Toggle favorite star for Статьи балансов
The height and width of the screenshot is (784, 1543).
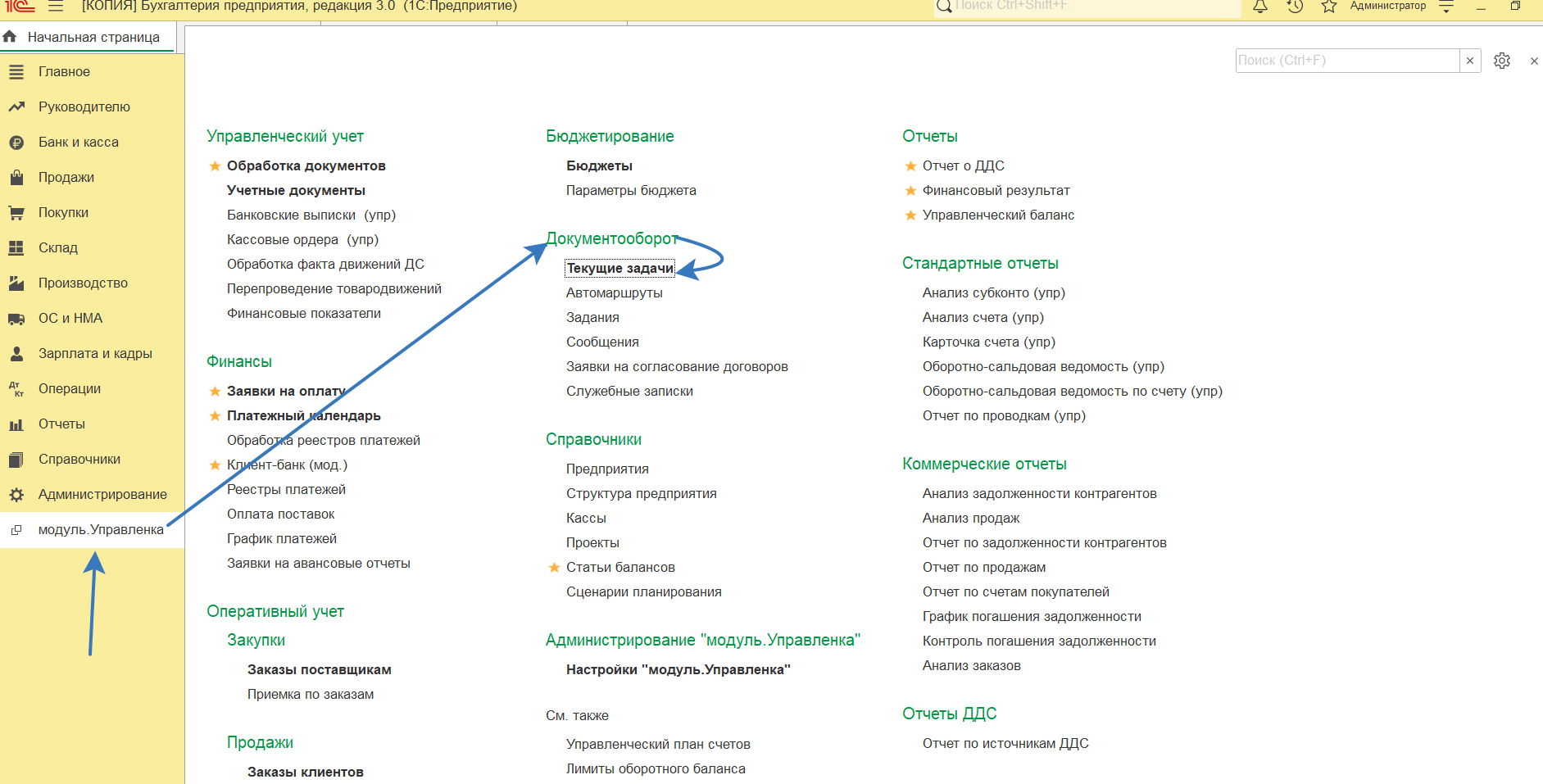click(554, 568)
